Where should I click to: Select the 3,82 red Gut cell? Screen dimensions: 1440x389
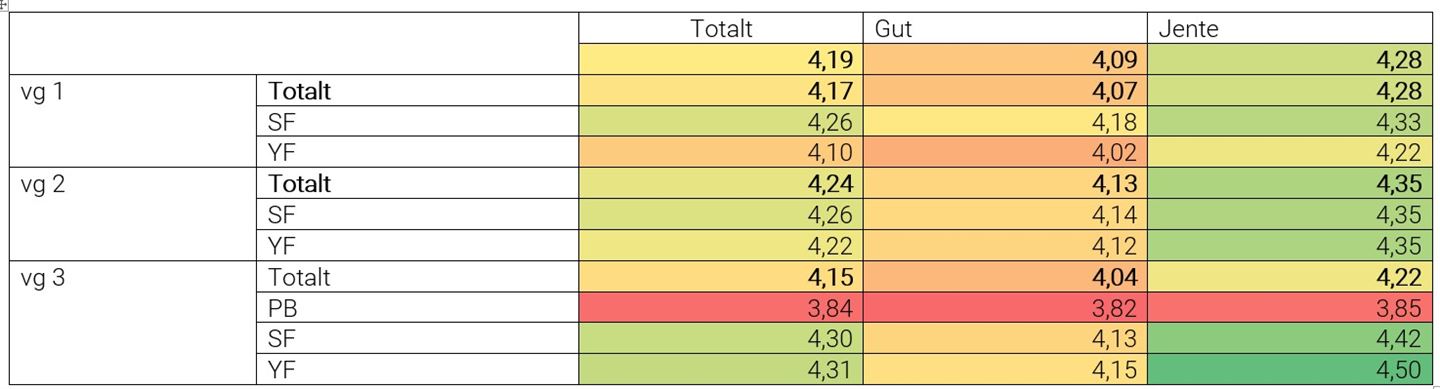(x=1004, y=308)
